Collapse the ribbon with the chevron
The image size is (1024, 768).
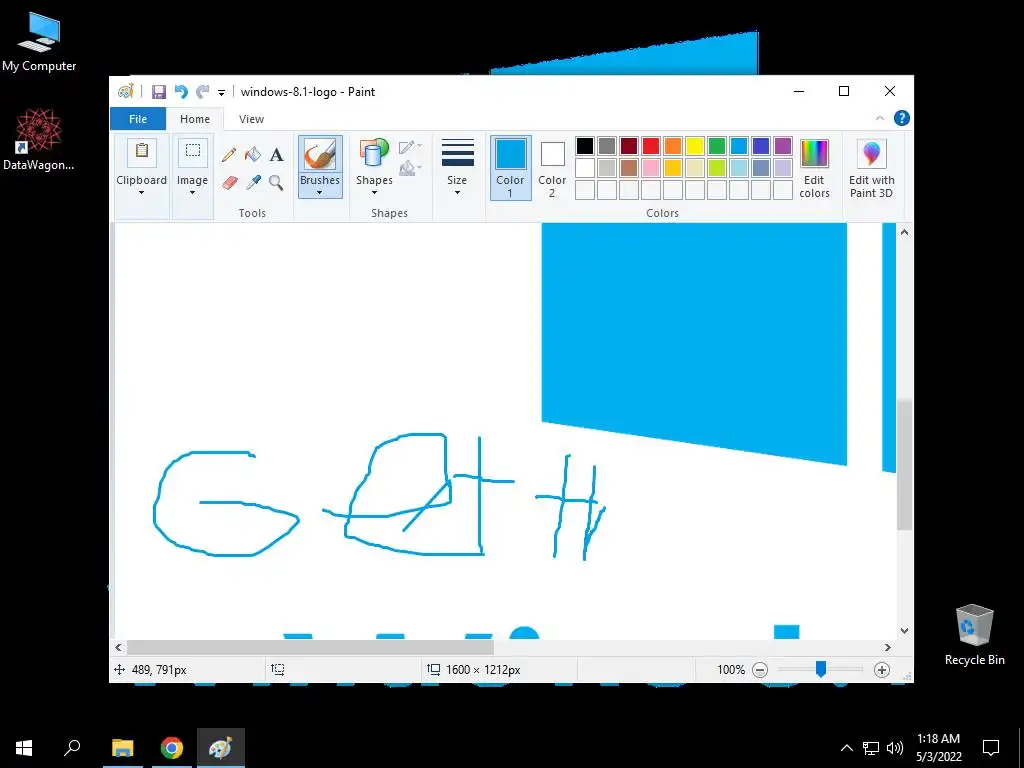pos(880,118)
